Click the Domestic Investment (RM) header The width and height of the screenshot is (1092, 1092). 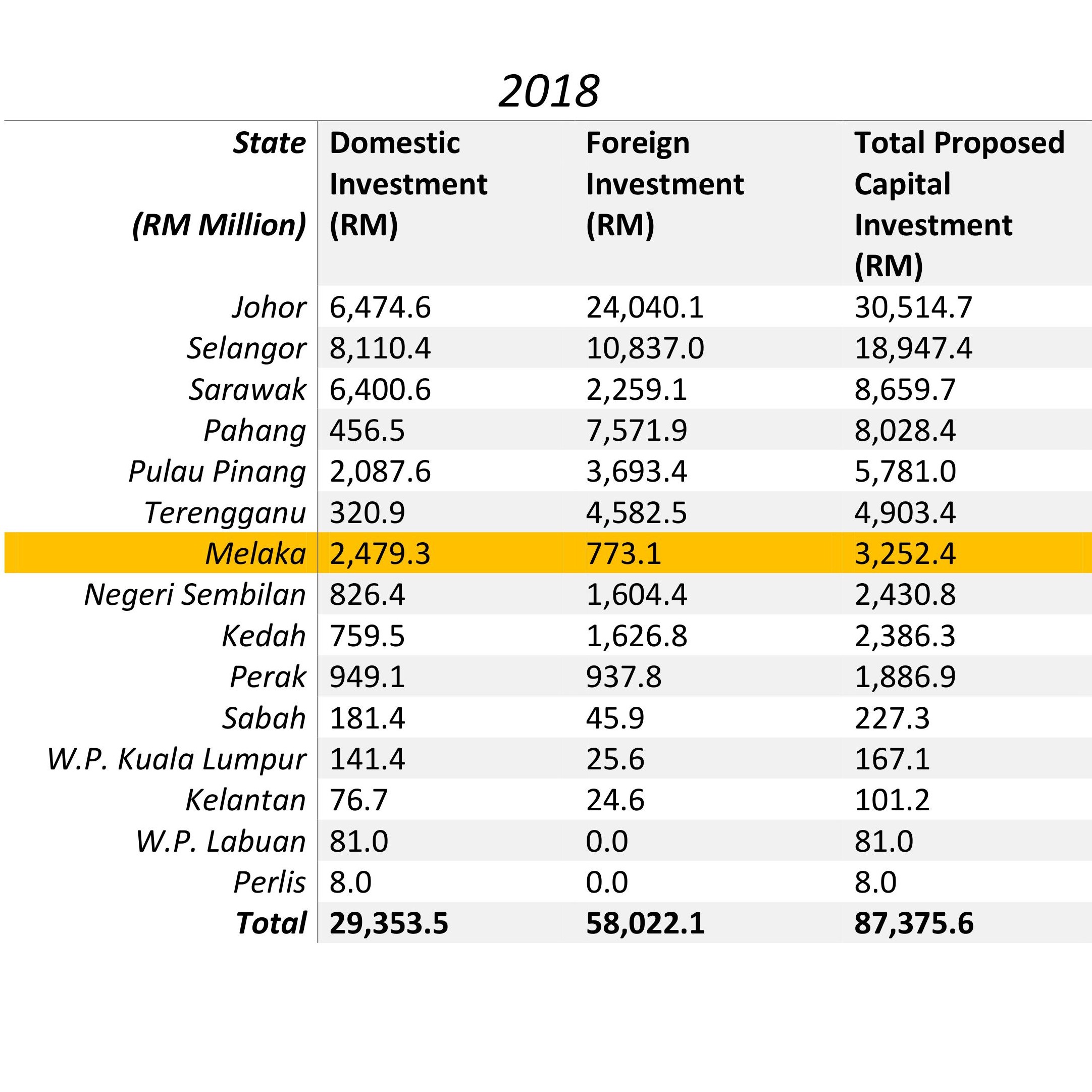[x=408, y=184]
